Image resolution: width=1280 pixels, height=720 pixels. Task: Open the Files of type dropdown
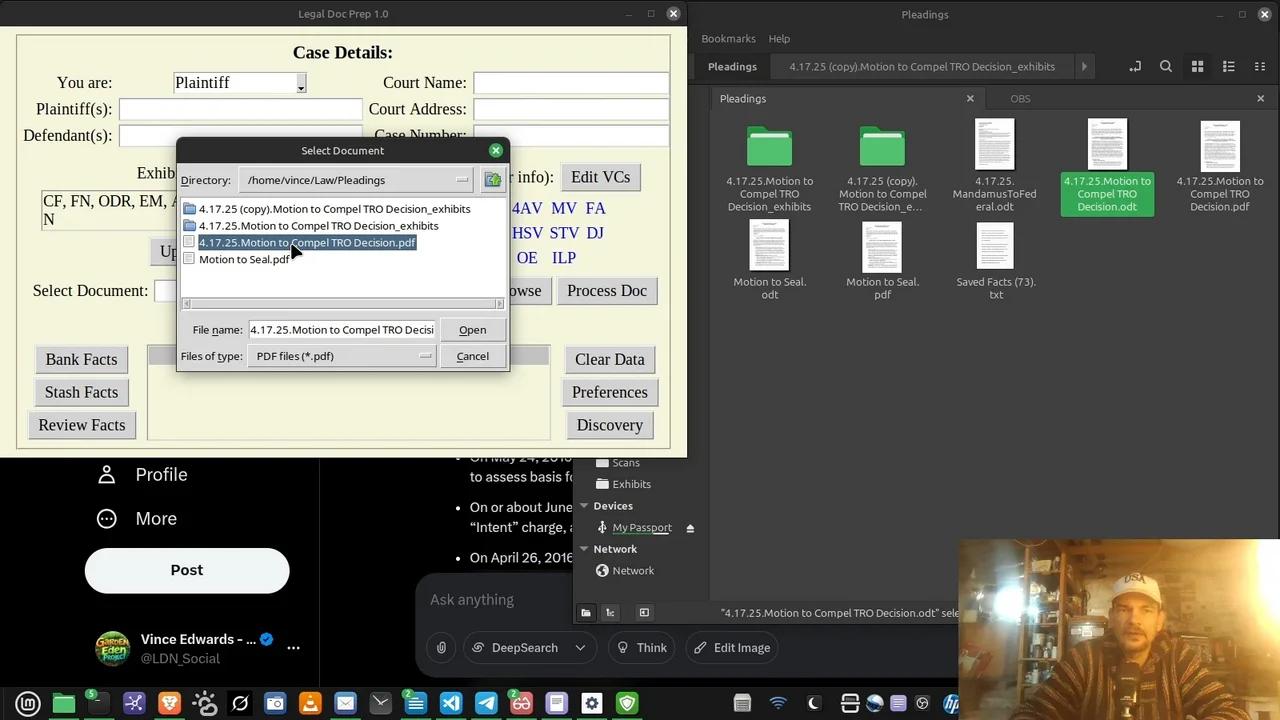pyautogui.click(x=342, y=356)
